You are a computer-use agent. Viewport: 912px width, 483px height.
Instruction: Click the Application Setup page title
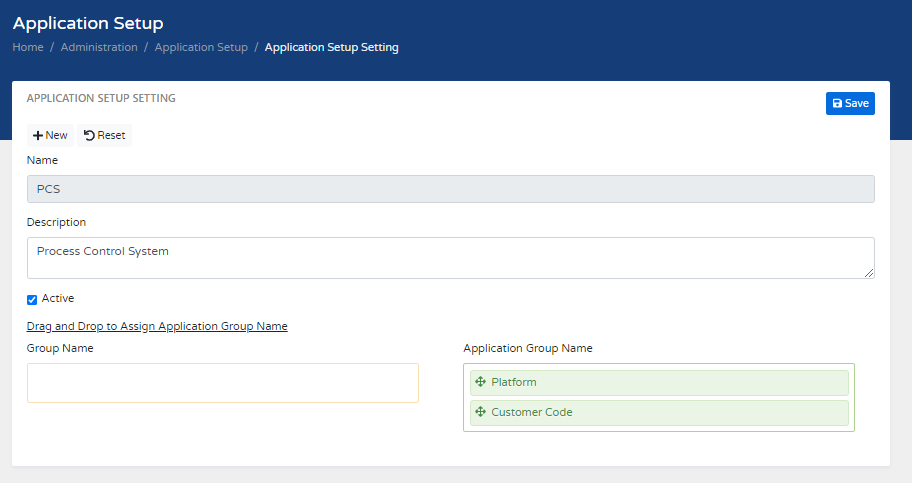[88, 22]
